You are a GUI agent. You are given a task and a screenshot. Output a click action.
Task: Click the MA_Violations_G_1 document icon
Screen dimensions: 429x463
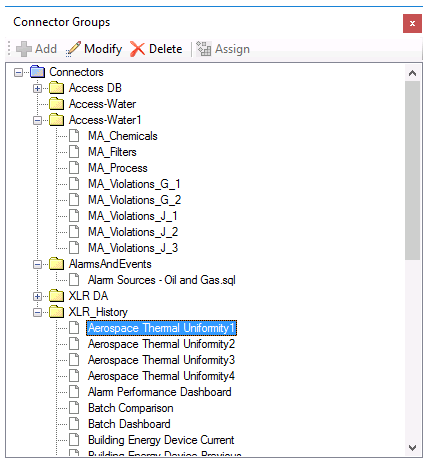(74, 184)
